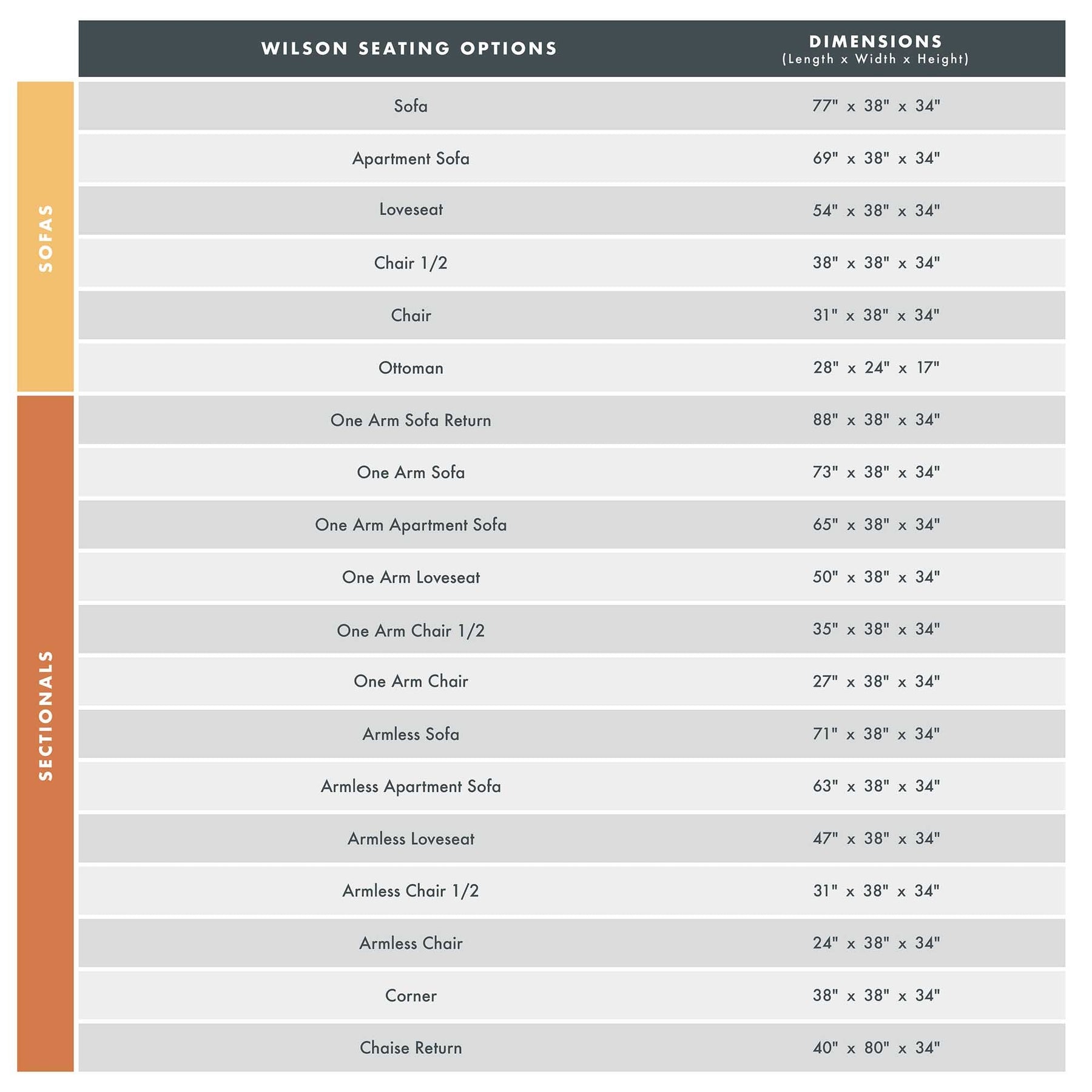The image size is (1092, 1092).
Task: Select the 28" x 24" x 17" dimensions
Action: point(876,368)
